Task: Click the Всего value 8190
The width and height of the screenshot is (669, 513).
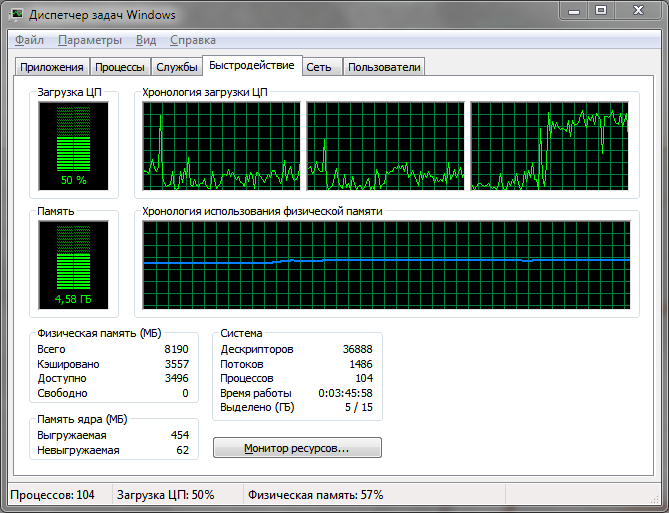Action: (x=176, y=349)
